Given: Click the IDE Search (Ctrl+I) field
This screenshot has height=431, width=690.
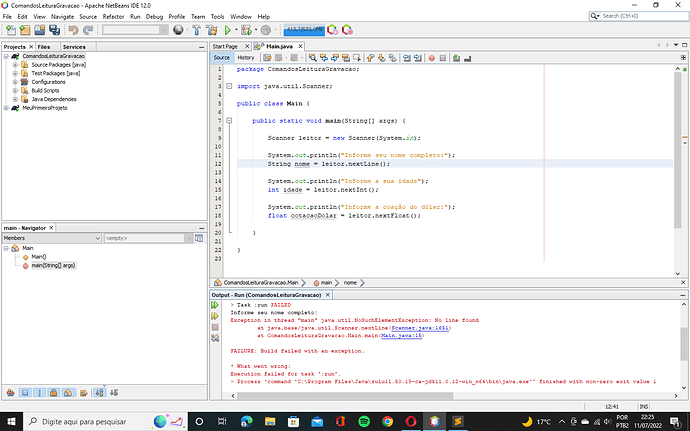Looking at the screenshot, I should [639, 16].
